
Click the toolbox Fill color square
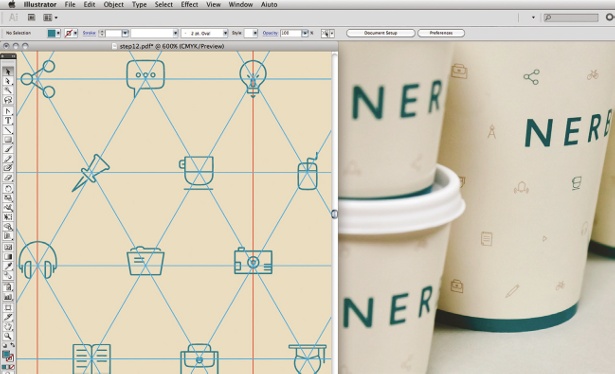(x=5, y=354)
